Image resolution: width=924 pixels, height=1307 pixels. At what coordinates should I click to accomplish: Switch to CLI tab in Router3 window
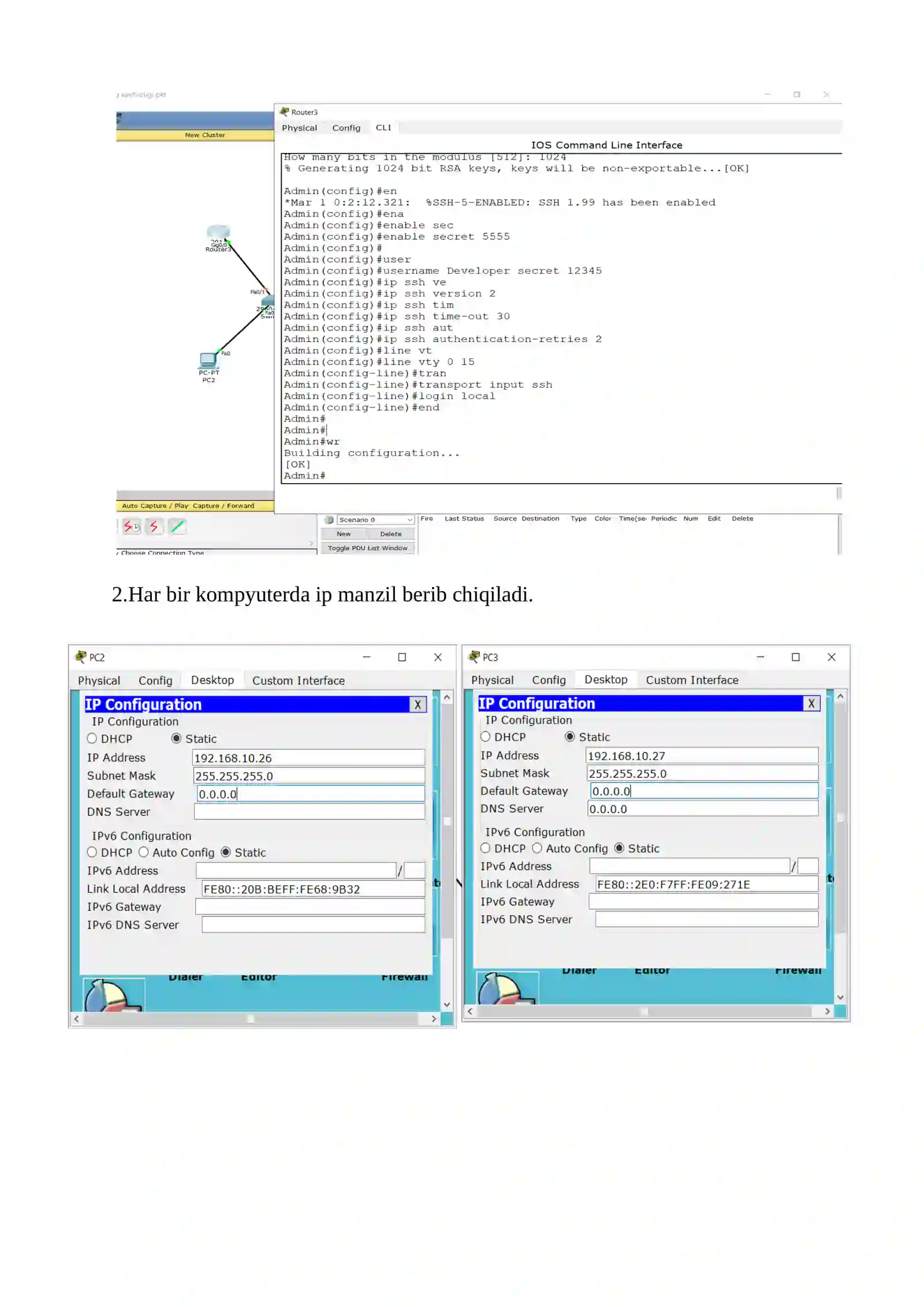(x=383, y=128)
